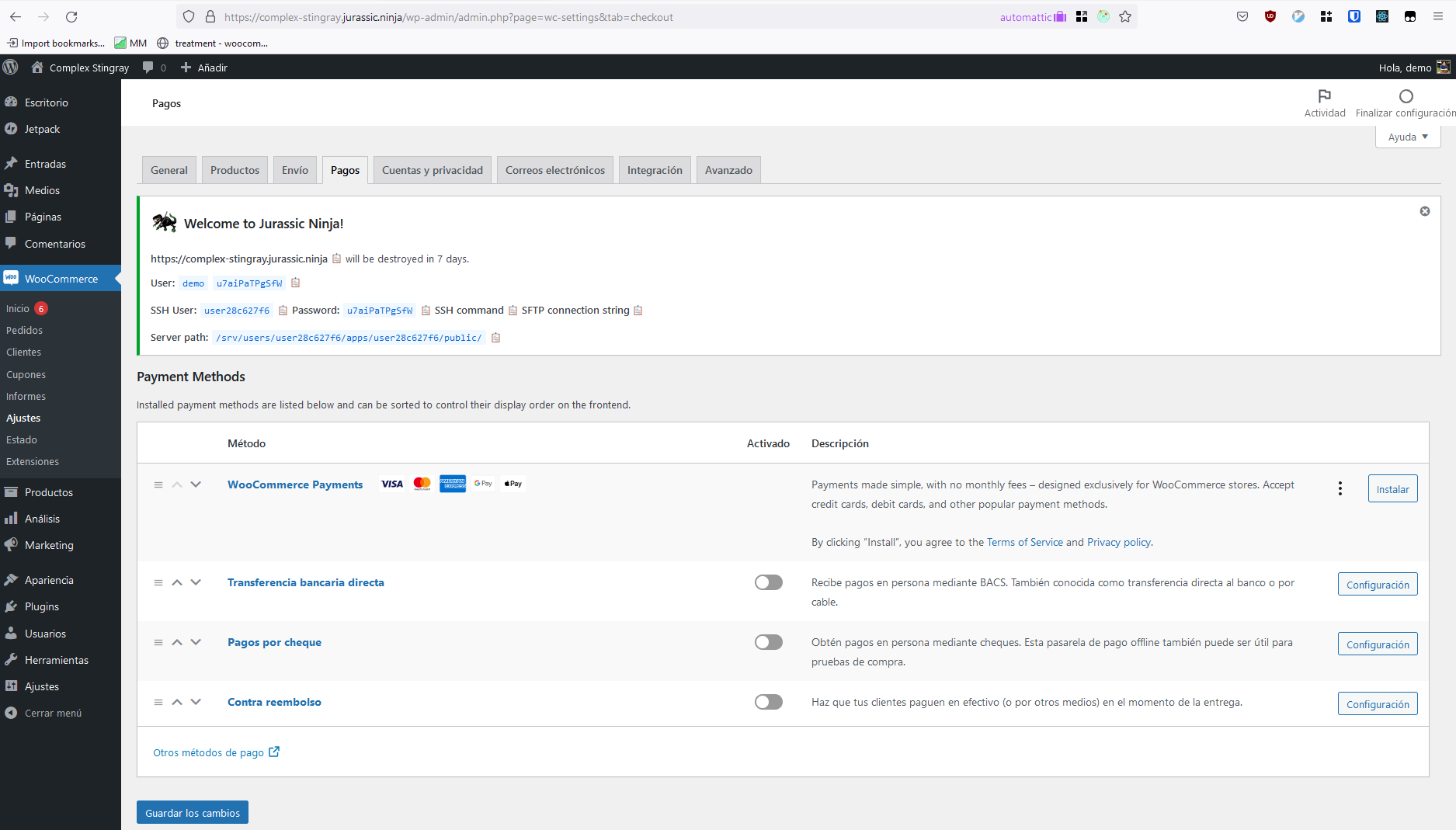Open the Cuentas y privacidad tab
The height and width of the screenshot is (830, 1456).
[x=432, y=169]
